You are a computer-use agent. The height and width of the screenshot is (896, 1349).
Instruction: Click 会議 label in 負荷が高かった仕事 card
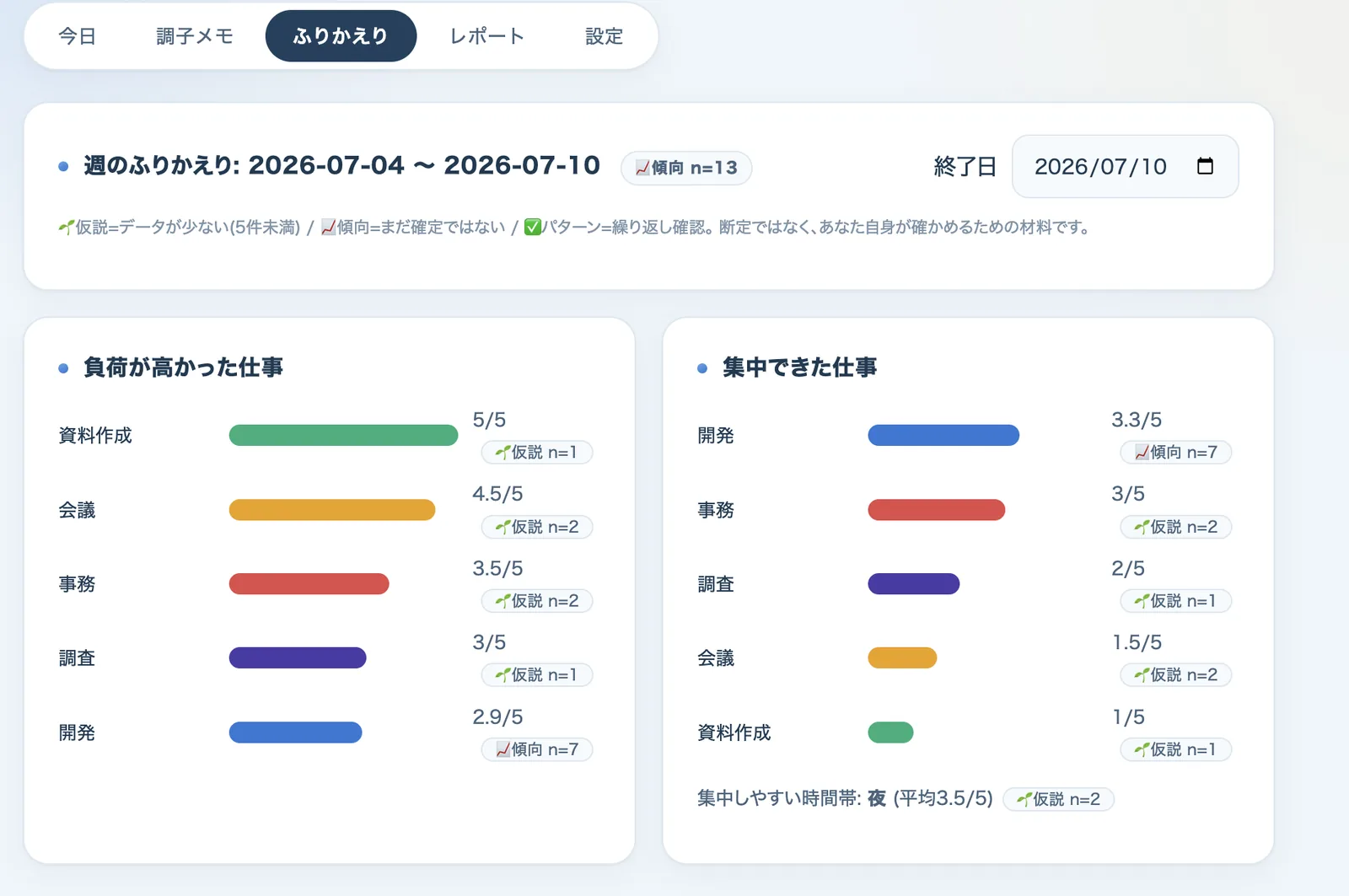tap(77, 510)
